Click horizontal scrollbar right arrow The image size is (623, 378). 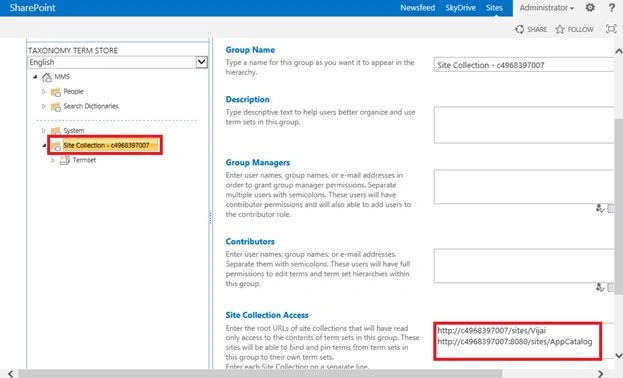point(601,374)
